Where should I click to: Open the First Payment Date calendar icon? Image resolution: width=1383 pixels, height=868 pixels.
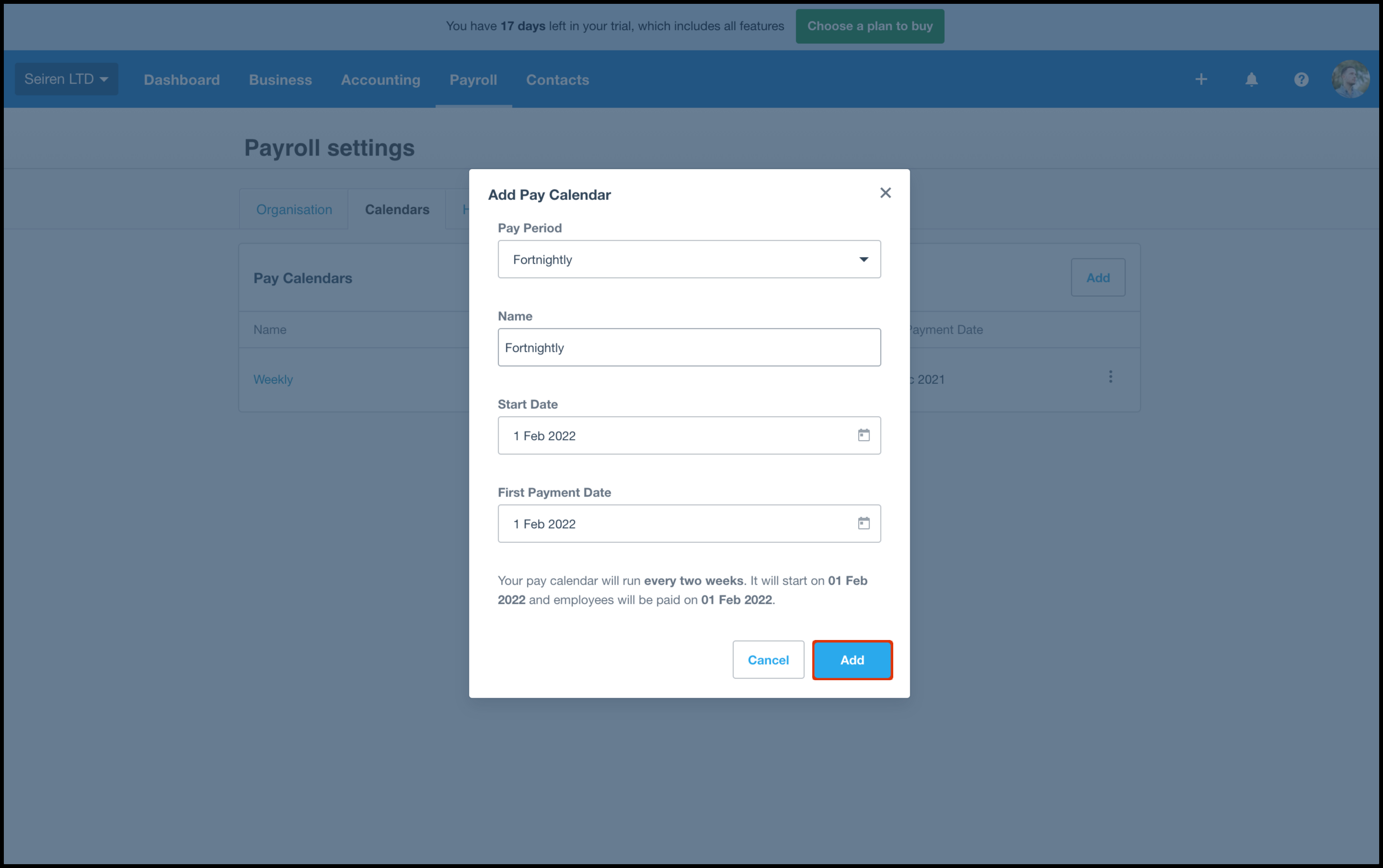pos(863,523)
